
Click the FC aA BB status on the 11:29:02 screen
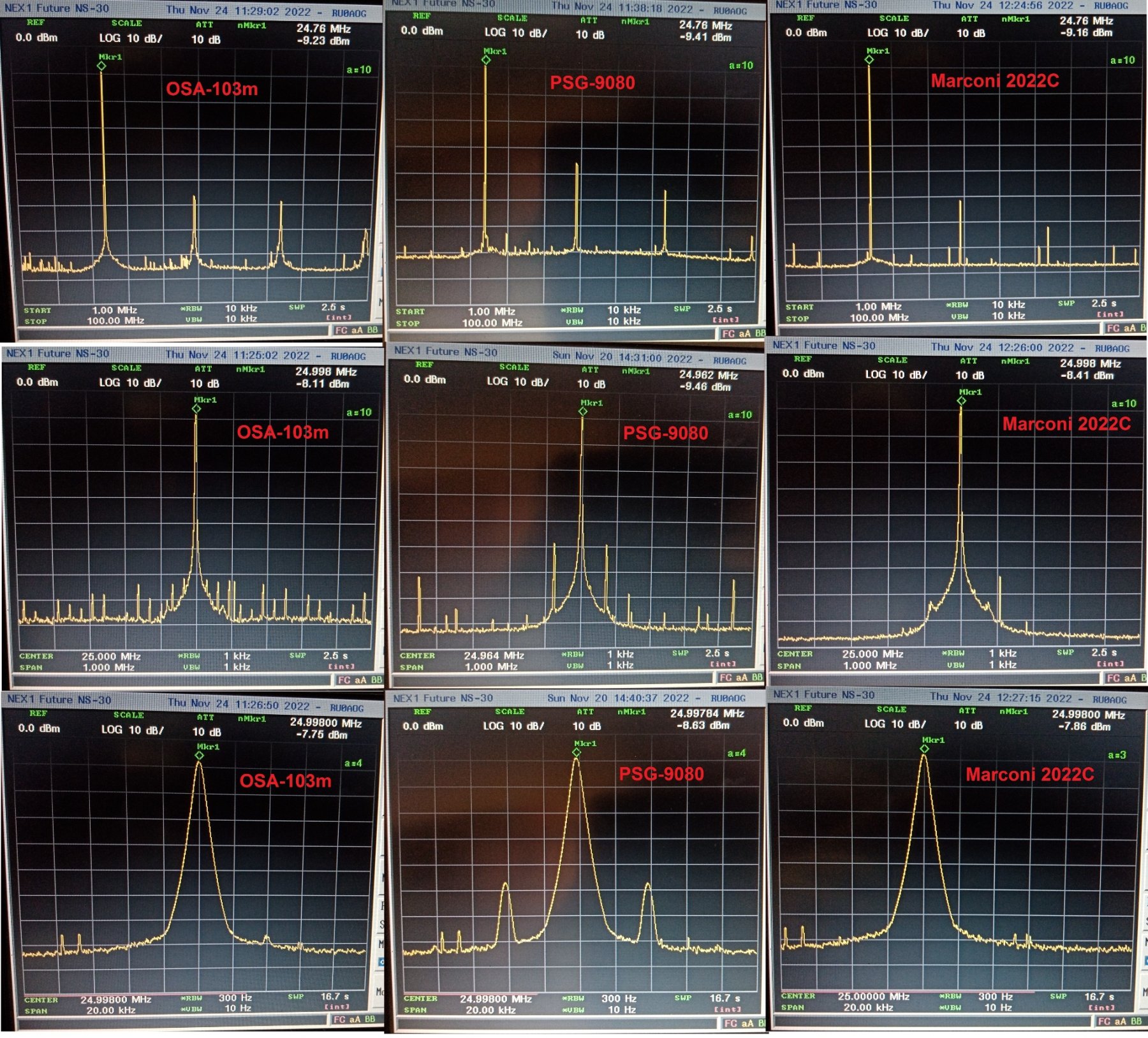(x=357, y=330)
